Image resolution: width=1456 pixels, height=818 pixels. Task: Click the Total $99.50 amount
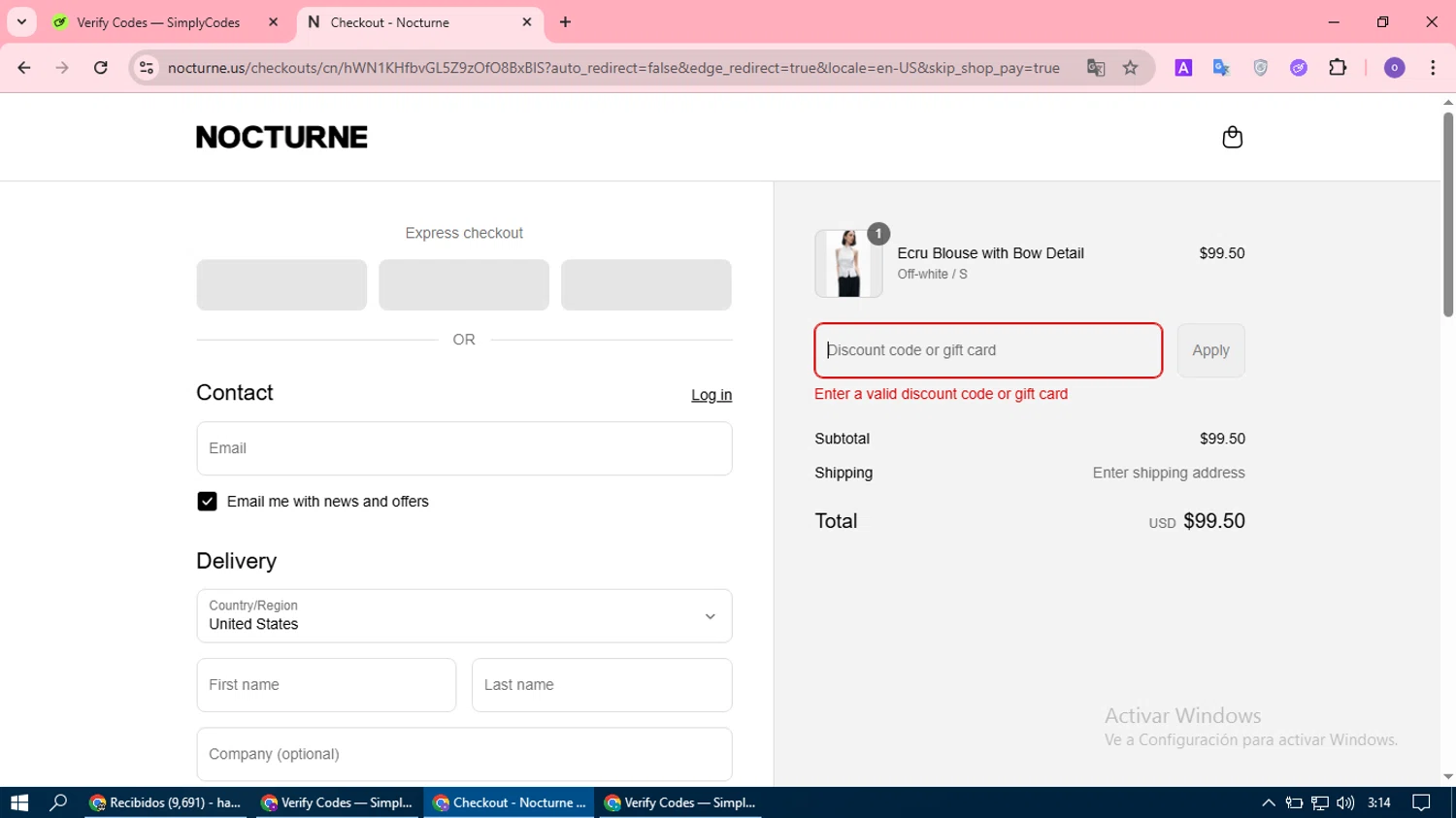click(x=1214, y=521)
